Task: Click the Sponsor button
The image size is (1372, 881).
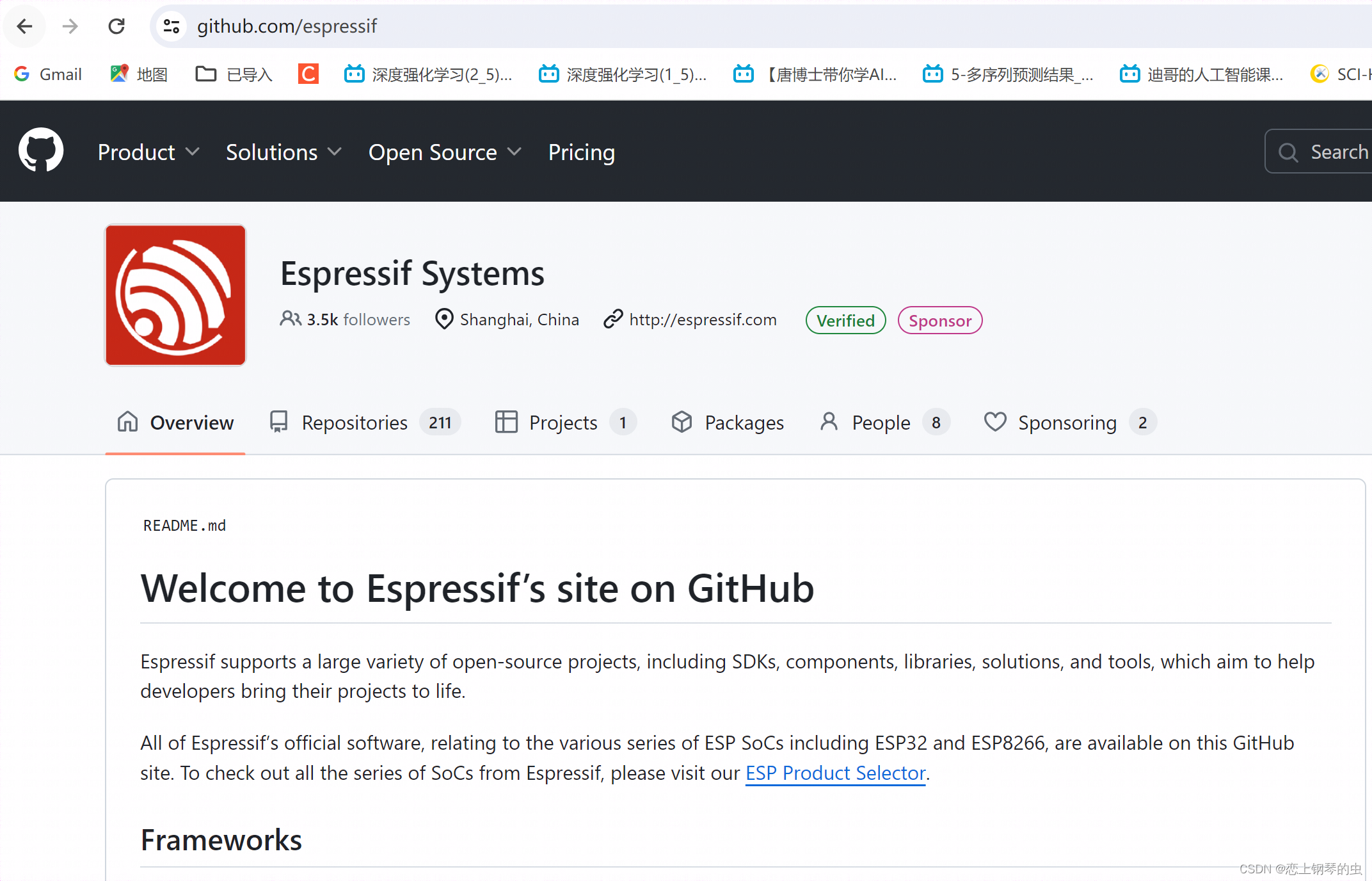Action: [x=939, y=320]
